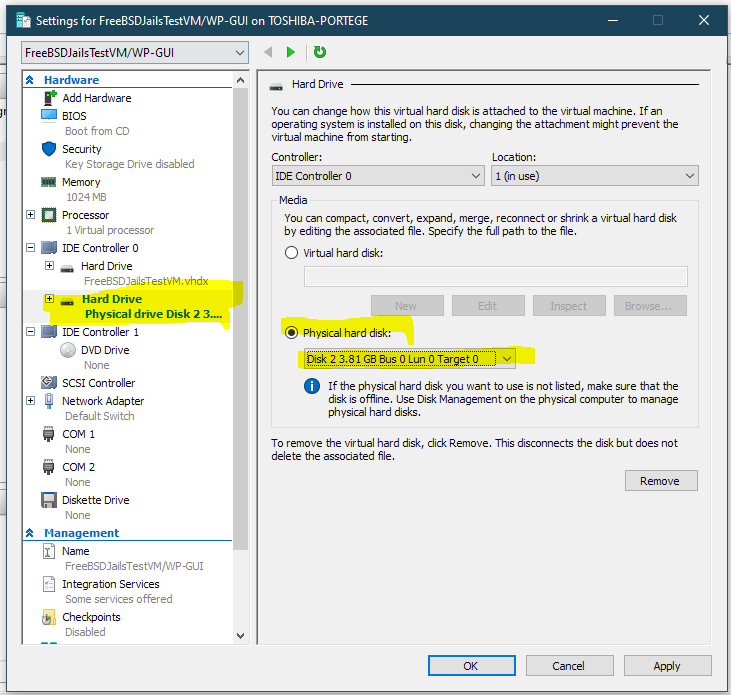
Task: Select Integration Services in Management
Action: click(110, 584)
